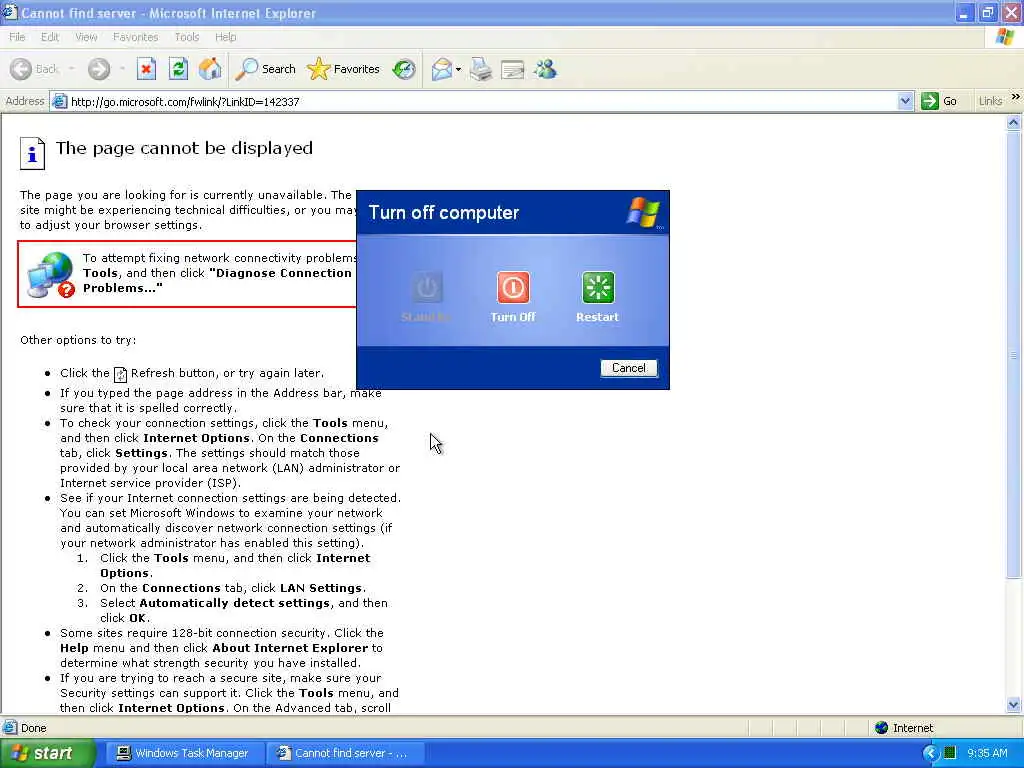Expand Back button history dropdown arrow
The image size is (1024, 768).
pyautogui.click(x=71, y=69)
